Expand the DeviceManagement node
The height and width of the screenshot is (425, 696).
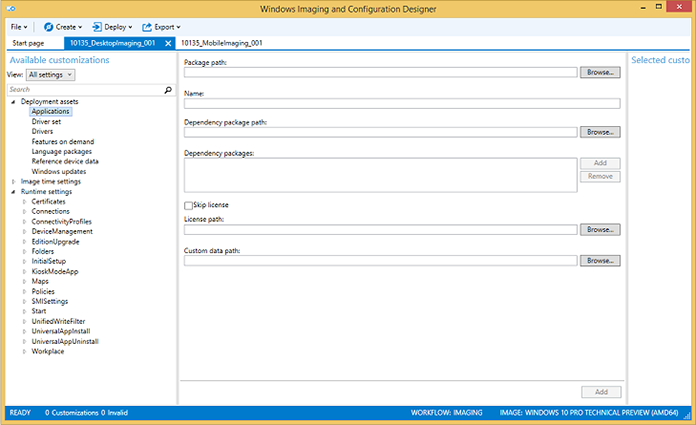24,231
